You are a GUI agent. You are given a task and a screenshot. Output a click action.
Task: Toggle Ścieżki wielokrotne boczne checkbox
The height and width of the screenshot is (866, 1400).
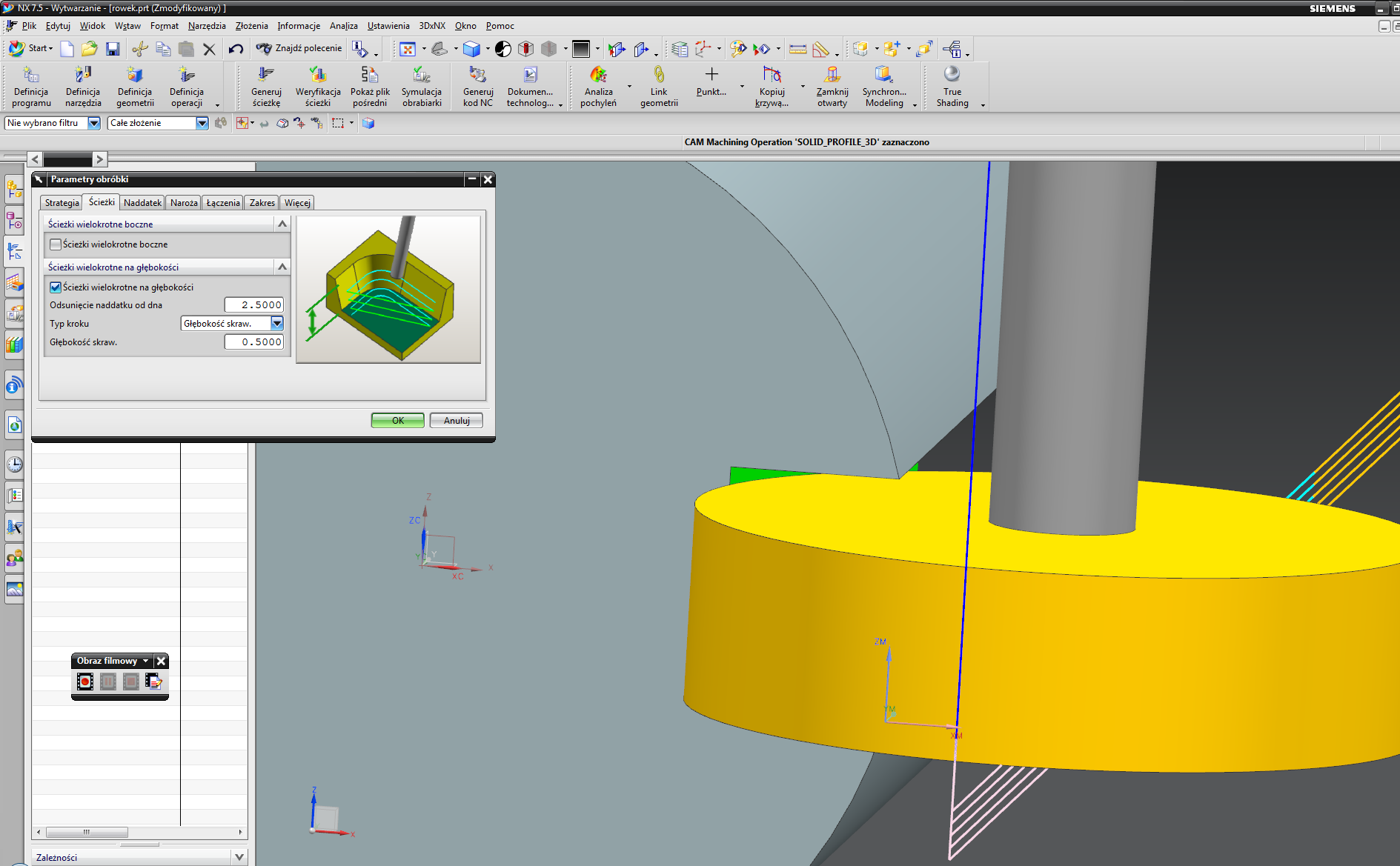coord(56,244)
